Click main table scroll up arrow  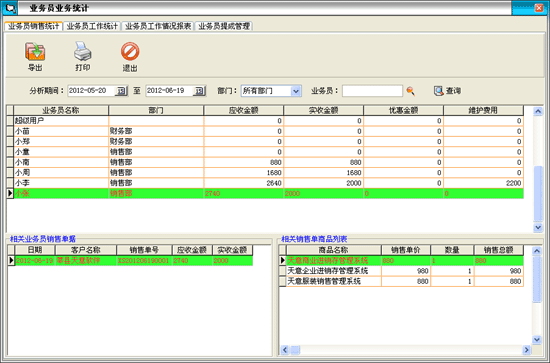(538, 112)
